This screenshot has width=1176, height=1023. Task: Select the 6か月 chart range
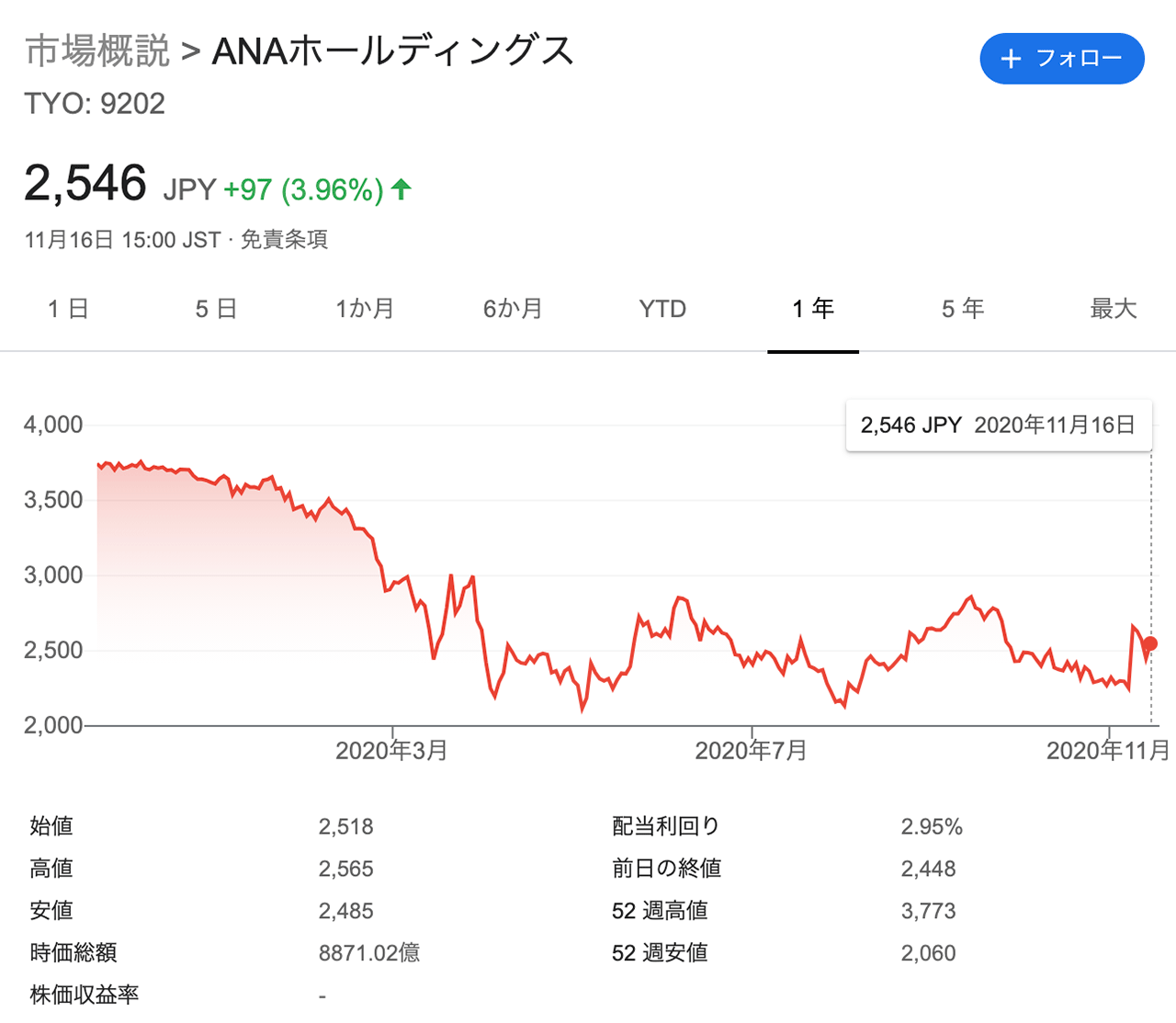[513, 309]
